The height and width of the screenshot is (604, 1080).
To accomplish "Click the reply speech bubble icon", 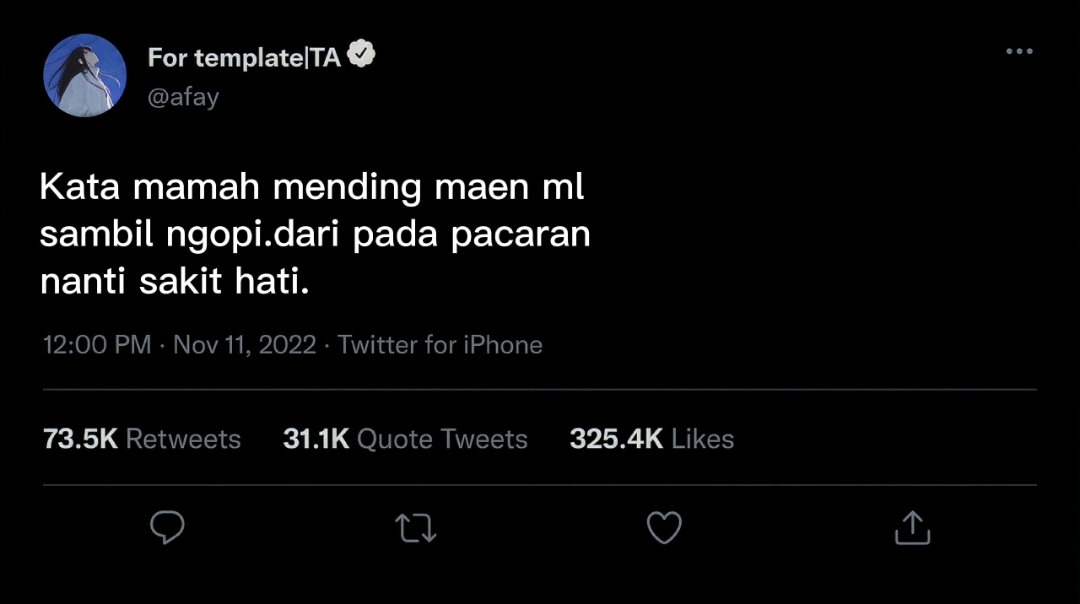I will (167, 528).
